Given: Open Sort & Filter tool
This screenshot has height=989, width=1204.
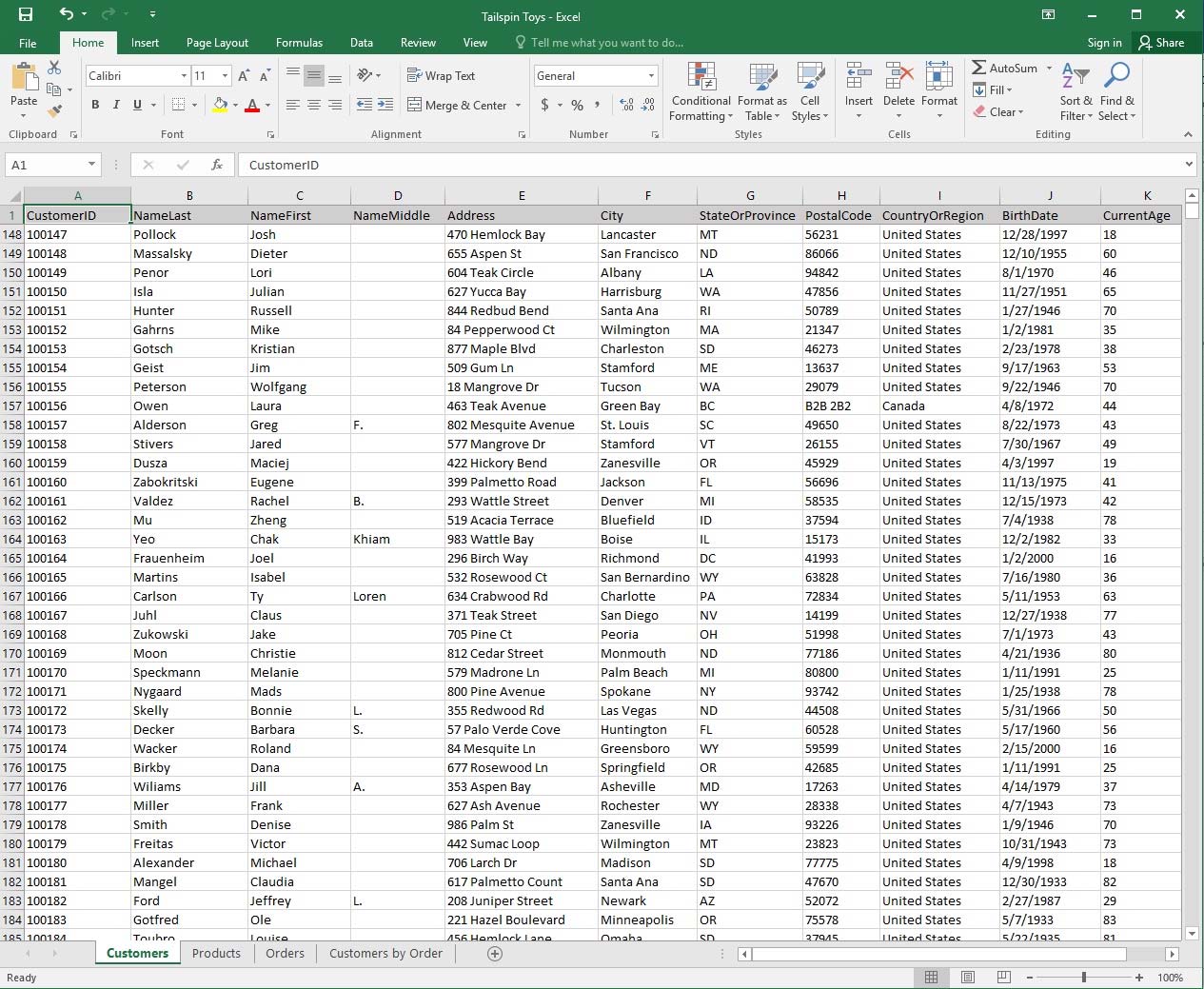Looking at the screenshot, I should 1076,93.
